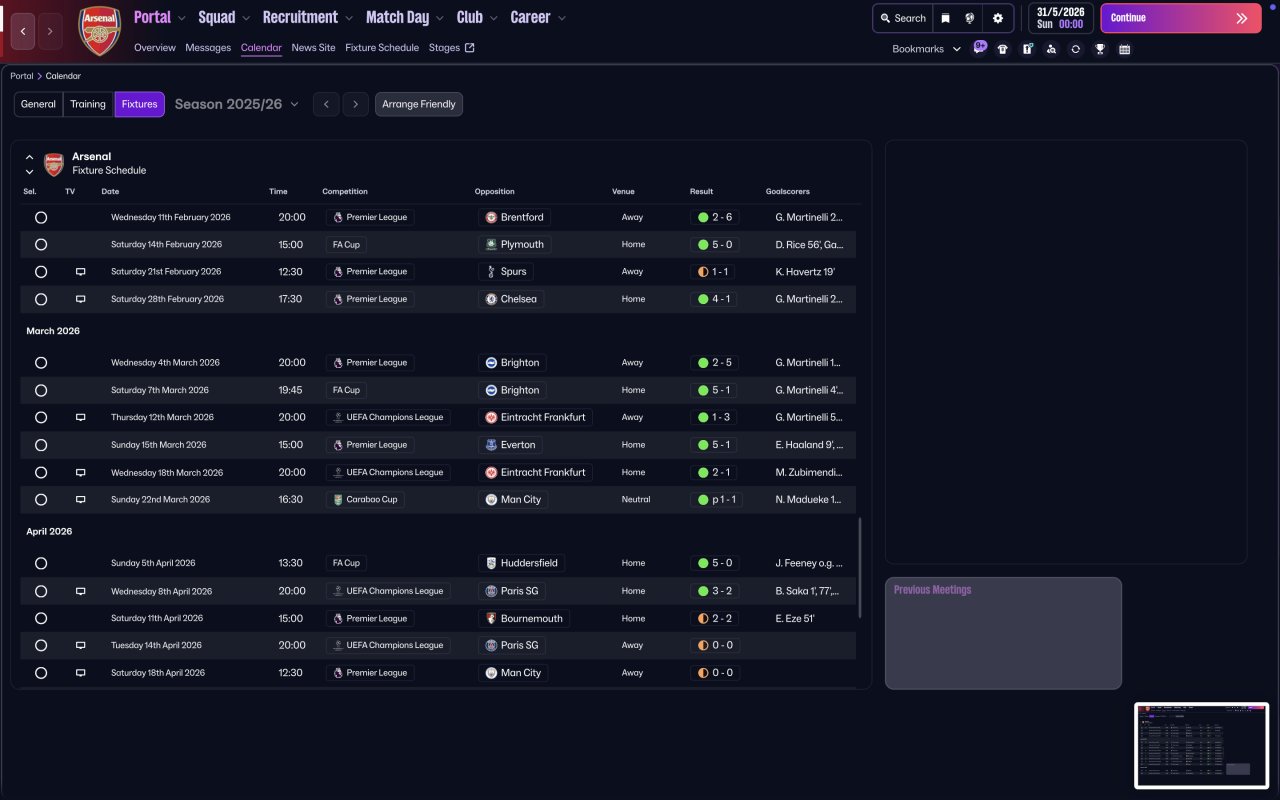The width and height of the screenshot is (1280, 800).
Task: Click the TV icon for 22nd March fixture
Action: pos(81,499)
